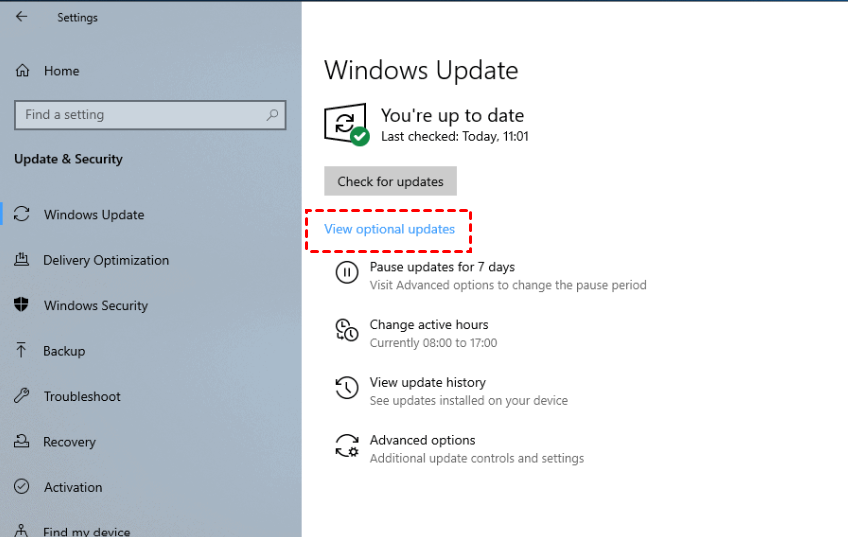Click the Home house icon
The width and height of the screenshot is (848, 537).
22,70
